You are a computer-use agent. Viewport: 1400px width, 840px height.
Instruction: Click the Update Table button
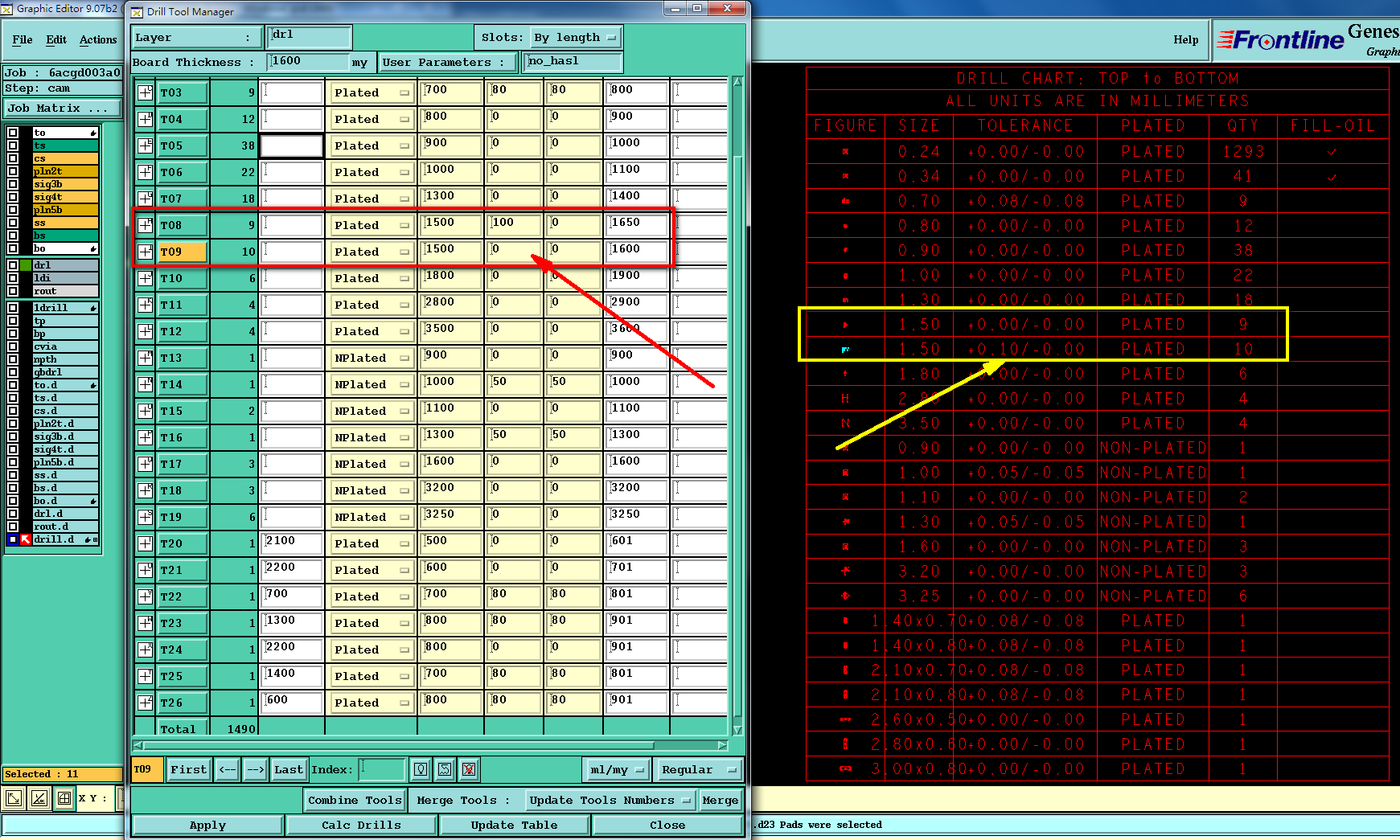(x=514, y=826)
